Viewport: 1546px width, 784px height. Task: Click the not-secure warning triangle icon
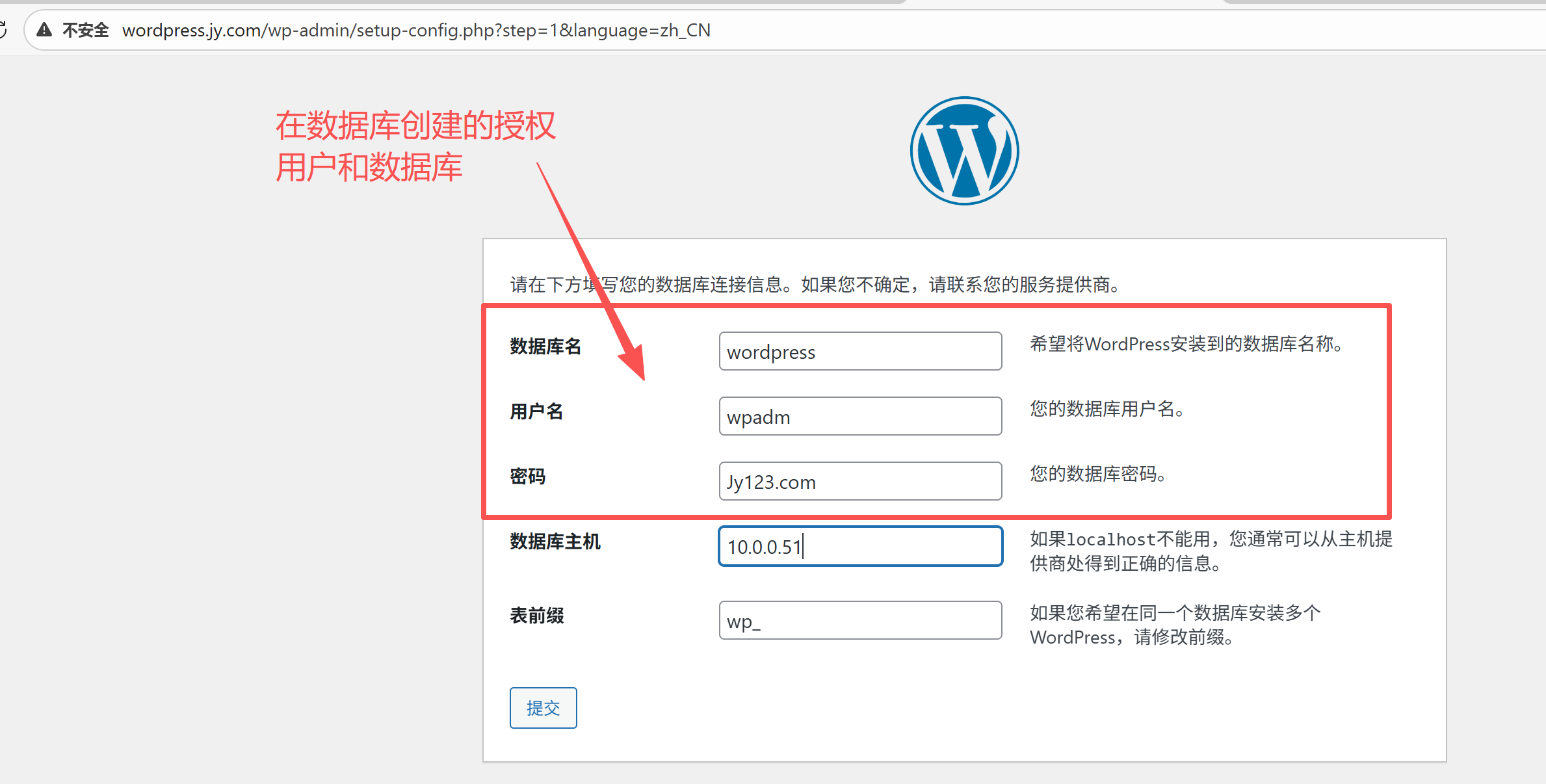44,30
